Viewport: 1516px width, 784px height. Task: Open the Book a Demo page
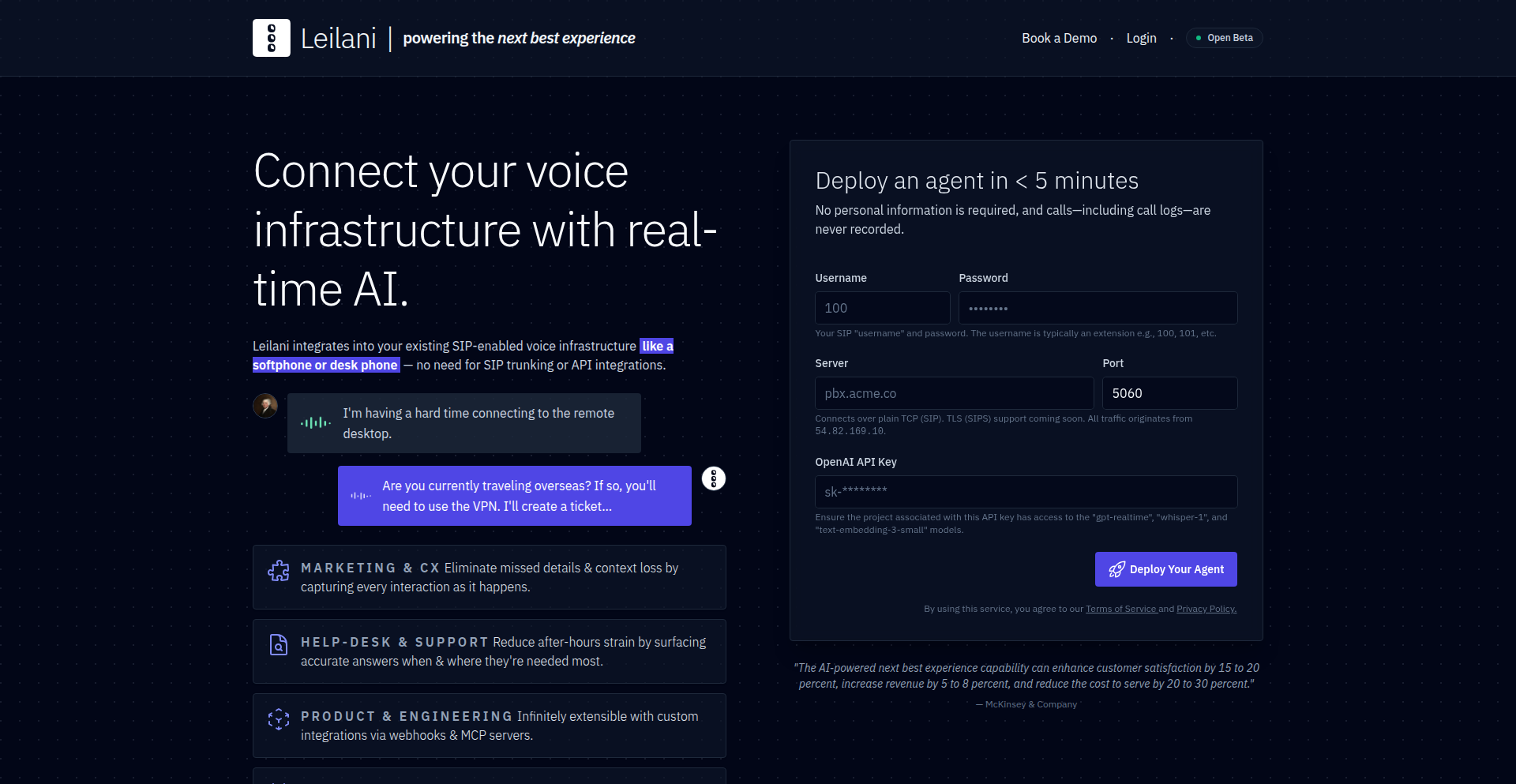[1059, 38]
